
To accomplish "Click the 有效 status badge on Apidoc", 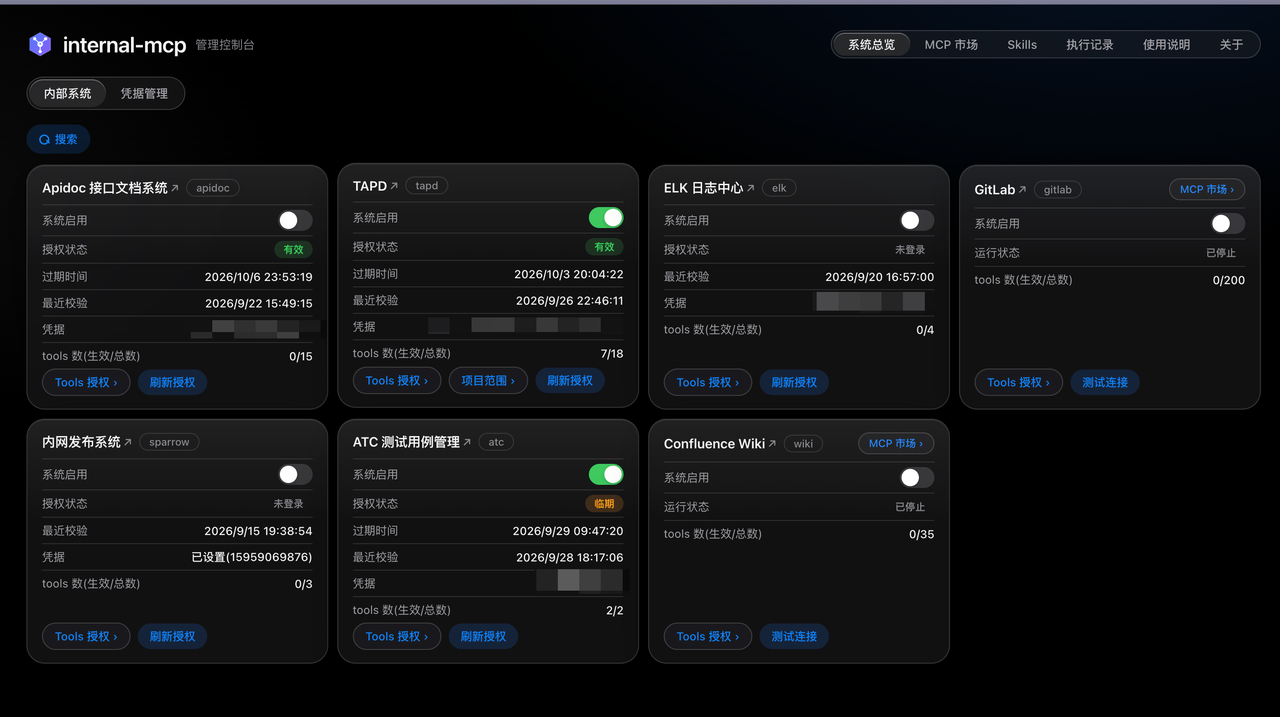I will click(x=293, y=250).
